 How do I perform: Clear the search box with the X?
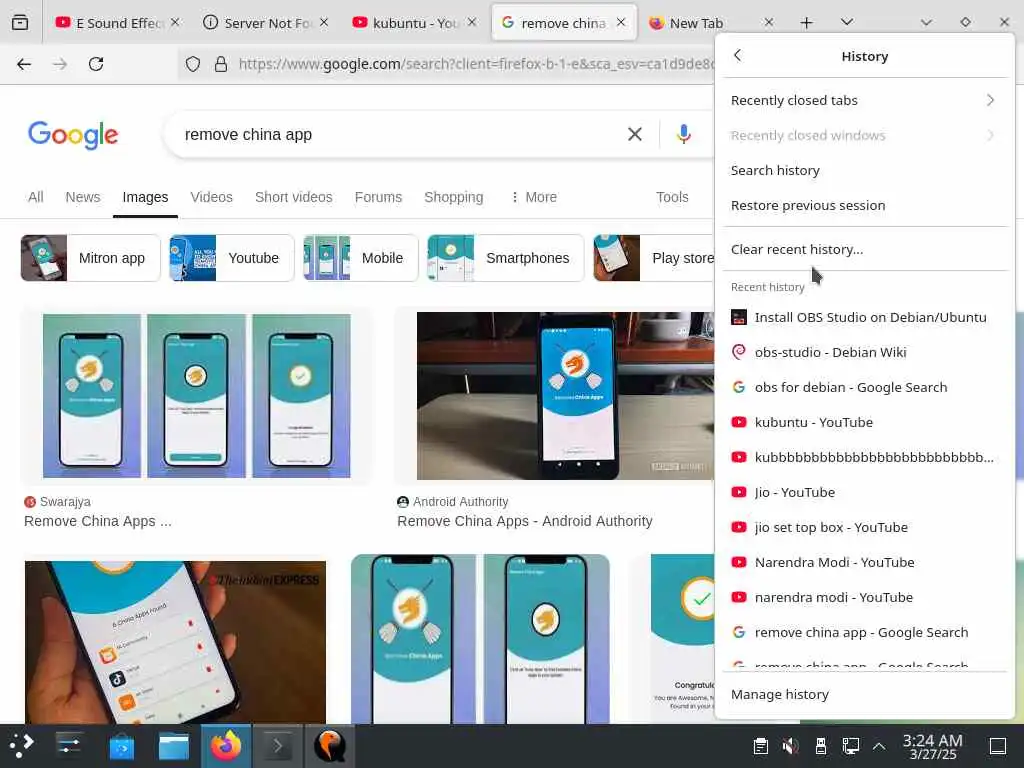click(x=634, y=135)
